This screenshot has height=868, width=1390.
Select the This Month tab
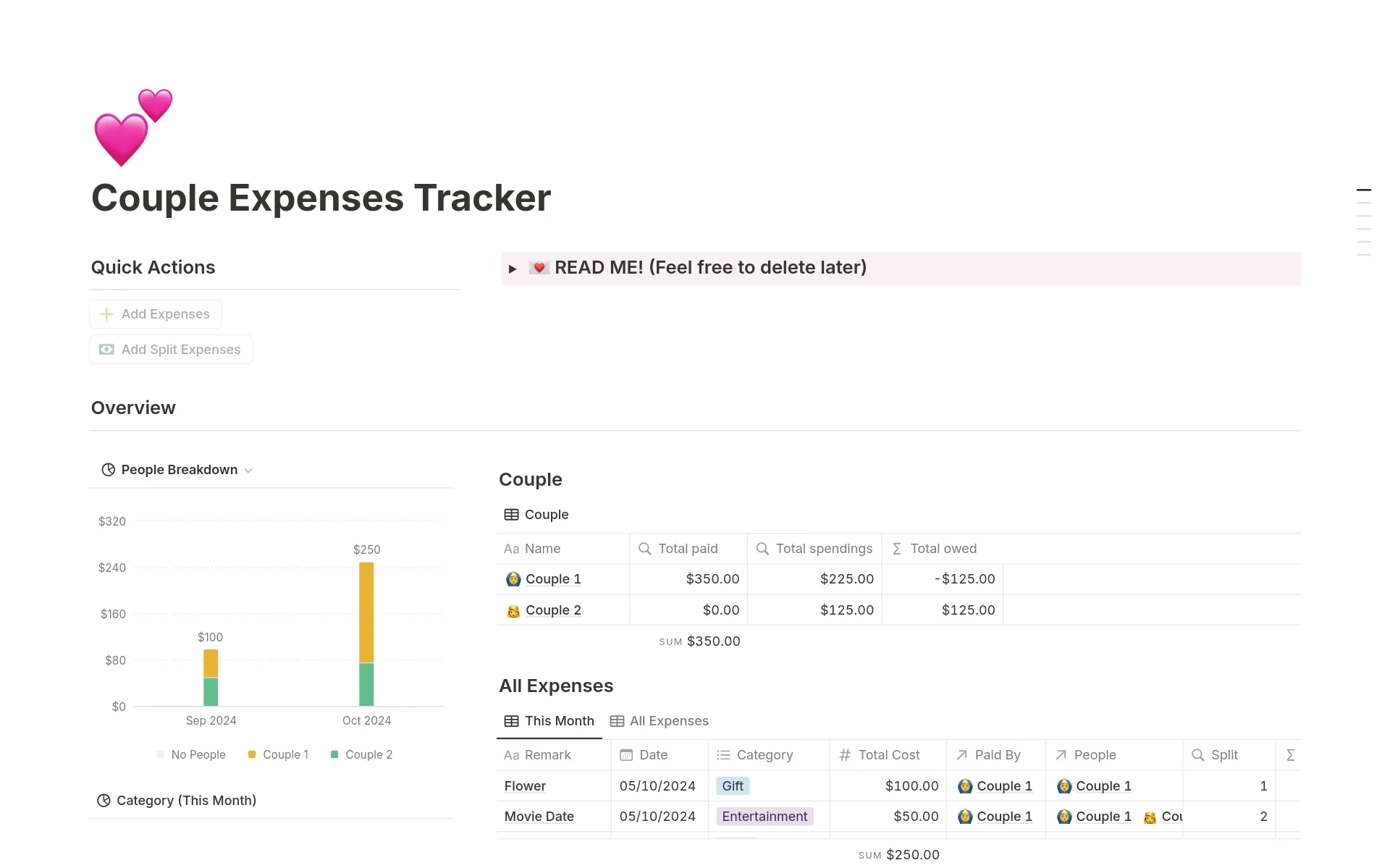tap(552, 720)
